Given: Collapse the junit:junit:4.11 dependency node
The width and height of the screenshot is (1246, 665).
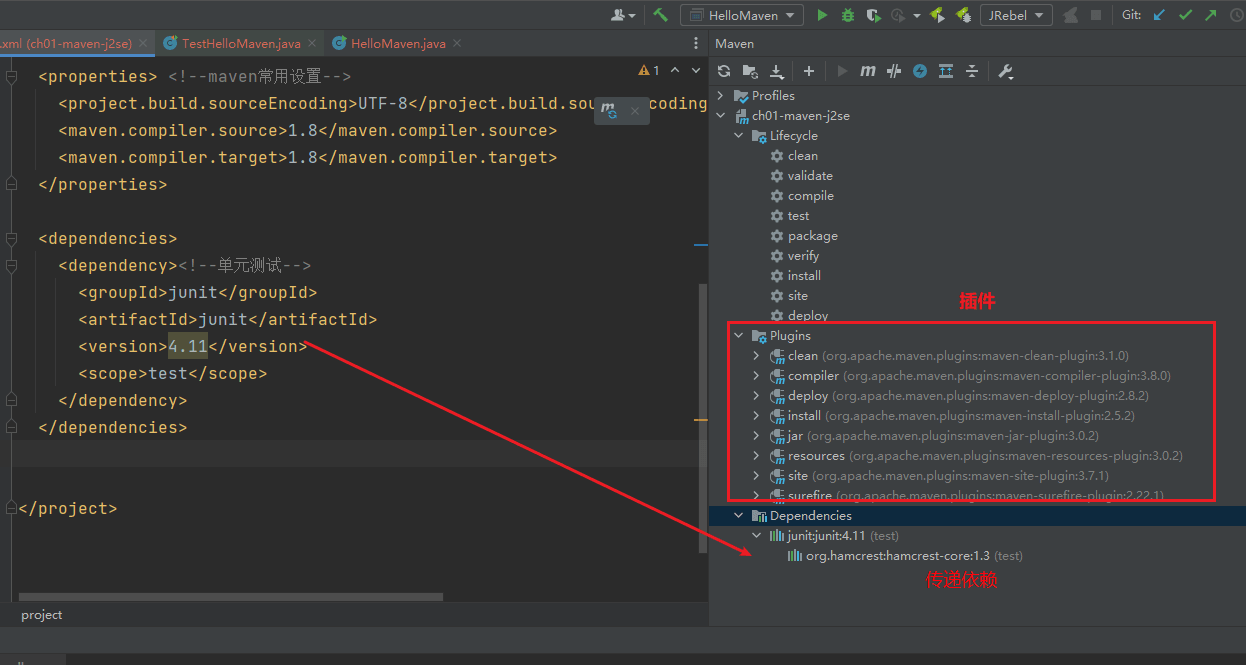Looking at the screenshot, I should 756,536.
